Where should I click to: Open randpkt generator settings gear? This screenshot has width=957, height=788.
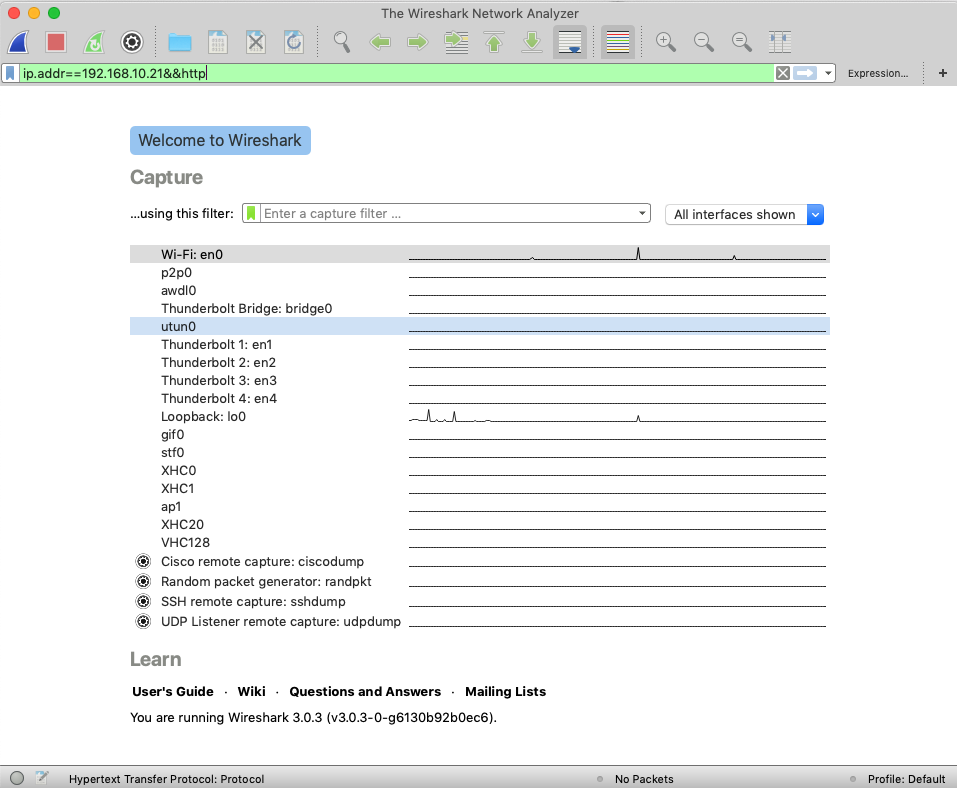click(143, 581)
